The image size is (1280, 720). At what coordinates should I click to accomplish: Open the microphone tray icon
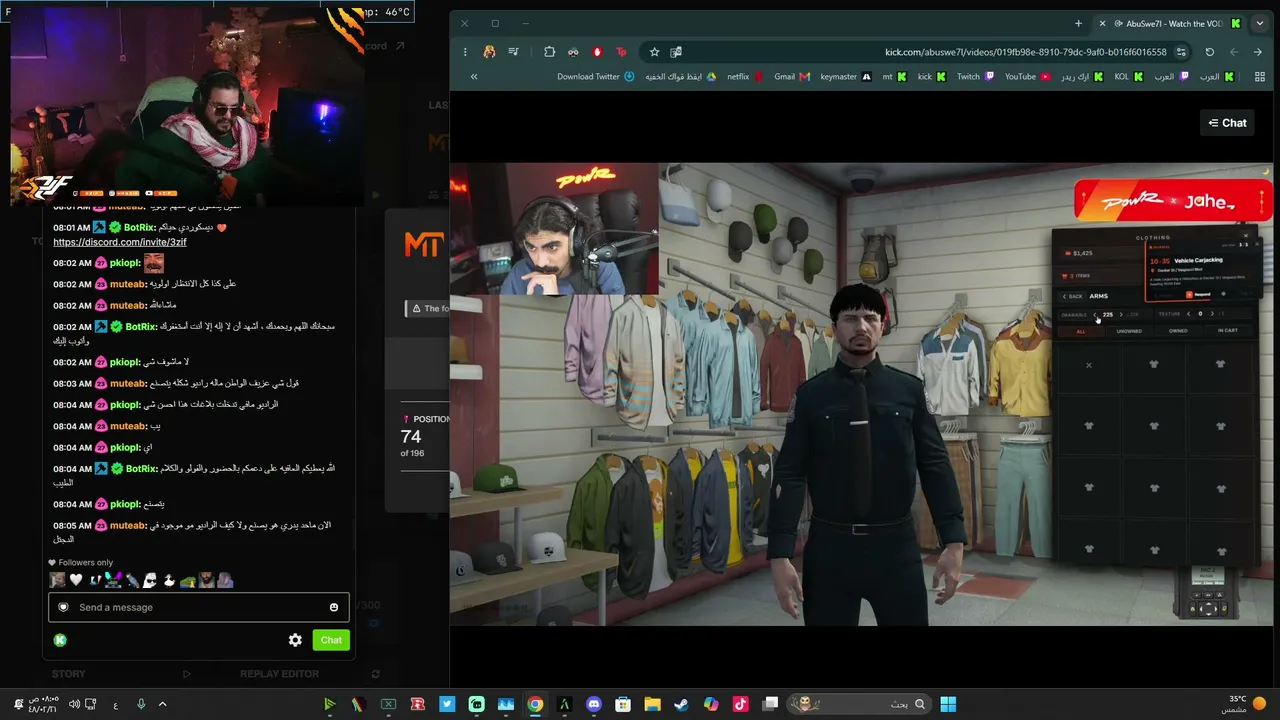141,704
